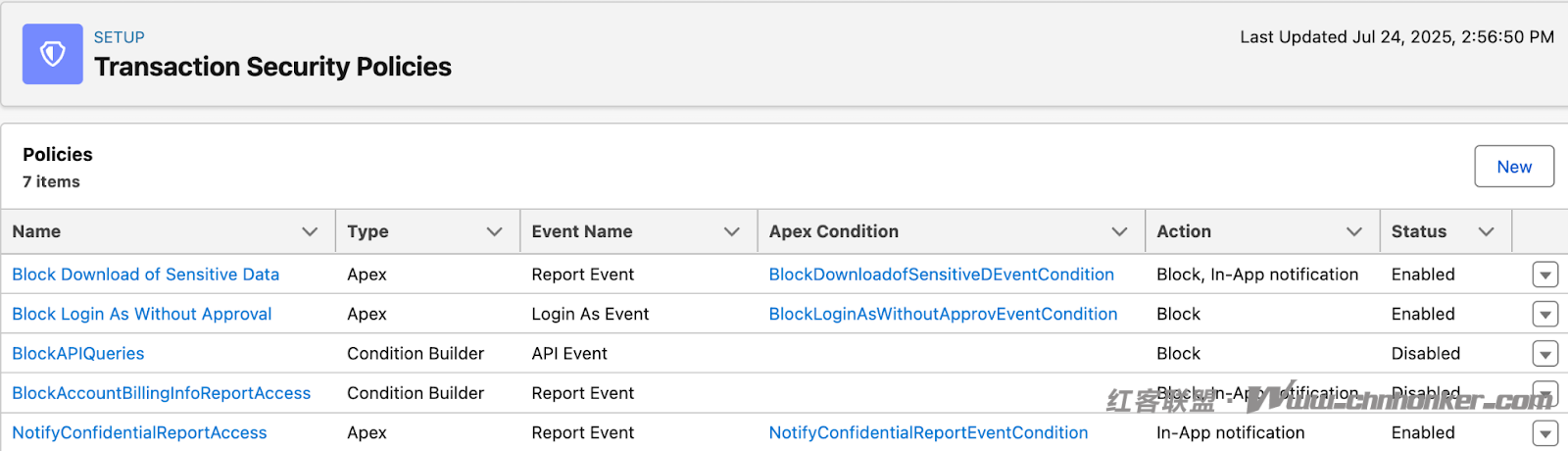Open BlockLoginAsWithoutApprovEventCondition Apex class
The height and width of the screenshot is (451, 1568).
[944, 314]
